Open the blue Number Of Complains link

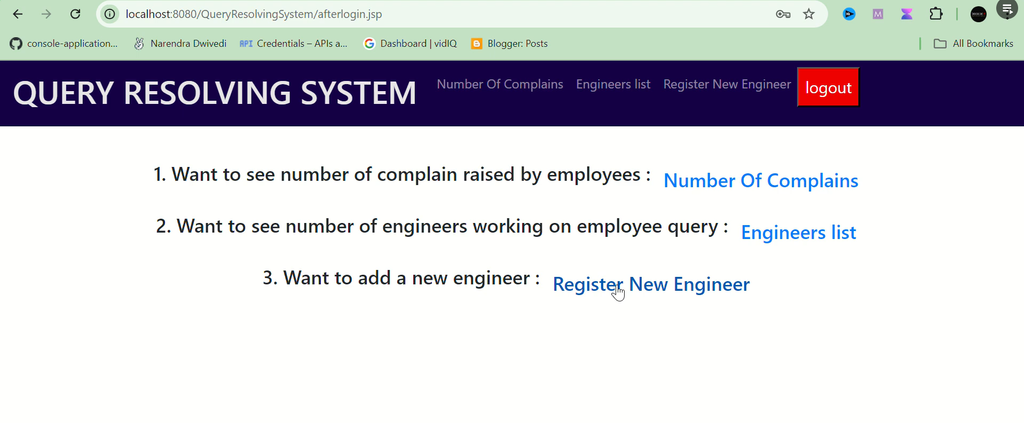pos(761,181)
